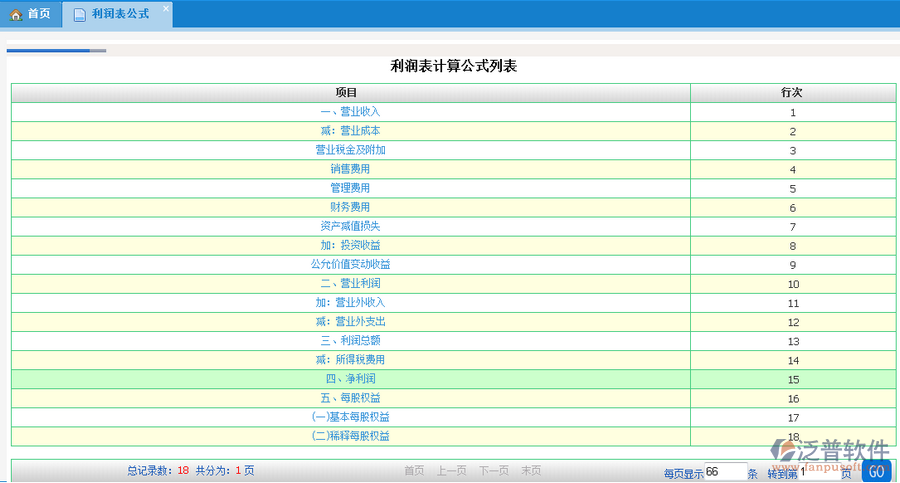Open the 营业税金及附加 link
Viewport: 900px width, 483px height.
pyautogui.click(x=350, y=150)
